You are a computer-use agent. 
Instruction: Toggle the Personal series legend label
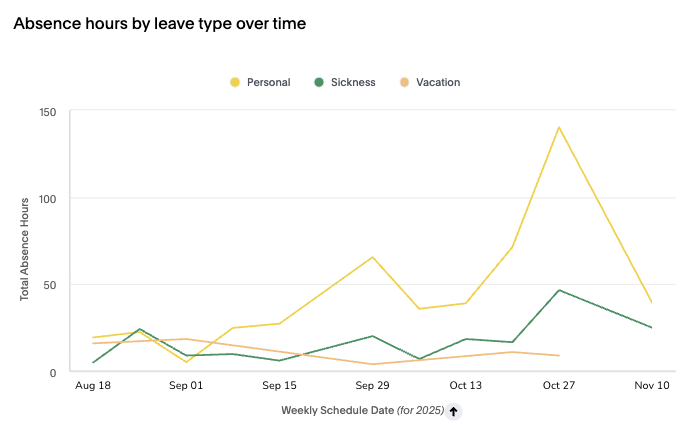pyautogui.click(x=267, y=82)
